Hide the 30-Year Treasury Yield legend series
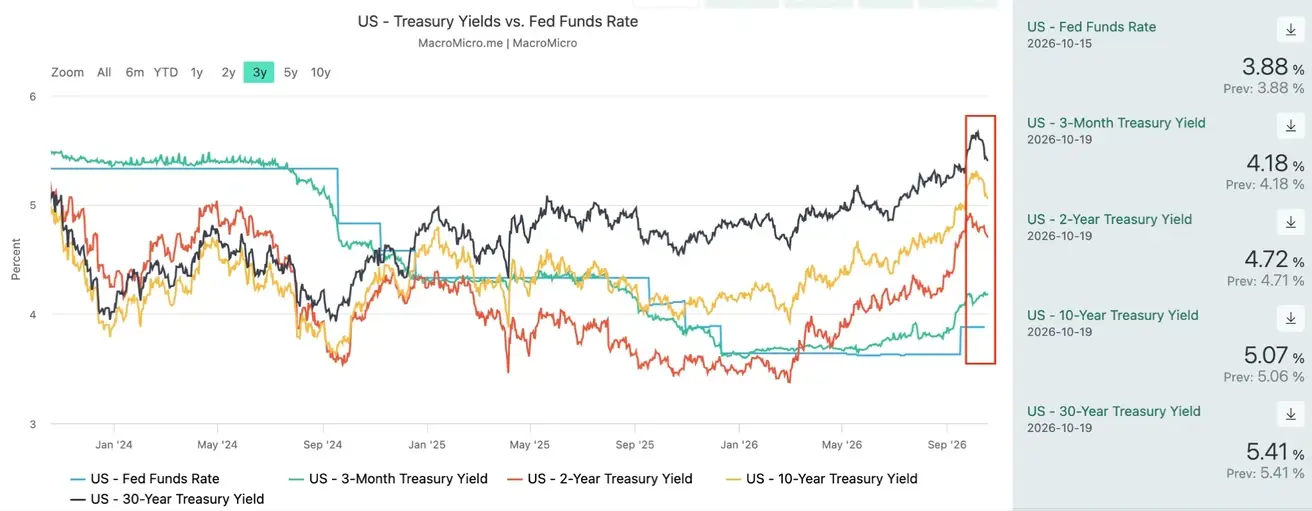The height and width of the screenshot is (511, 1312). click(x=167, y=498)
